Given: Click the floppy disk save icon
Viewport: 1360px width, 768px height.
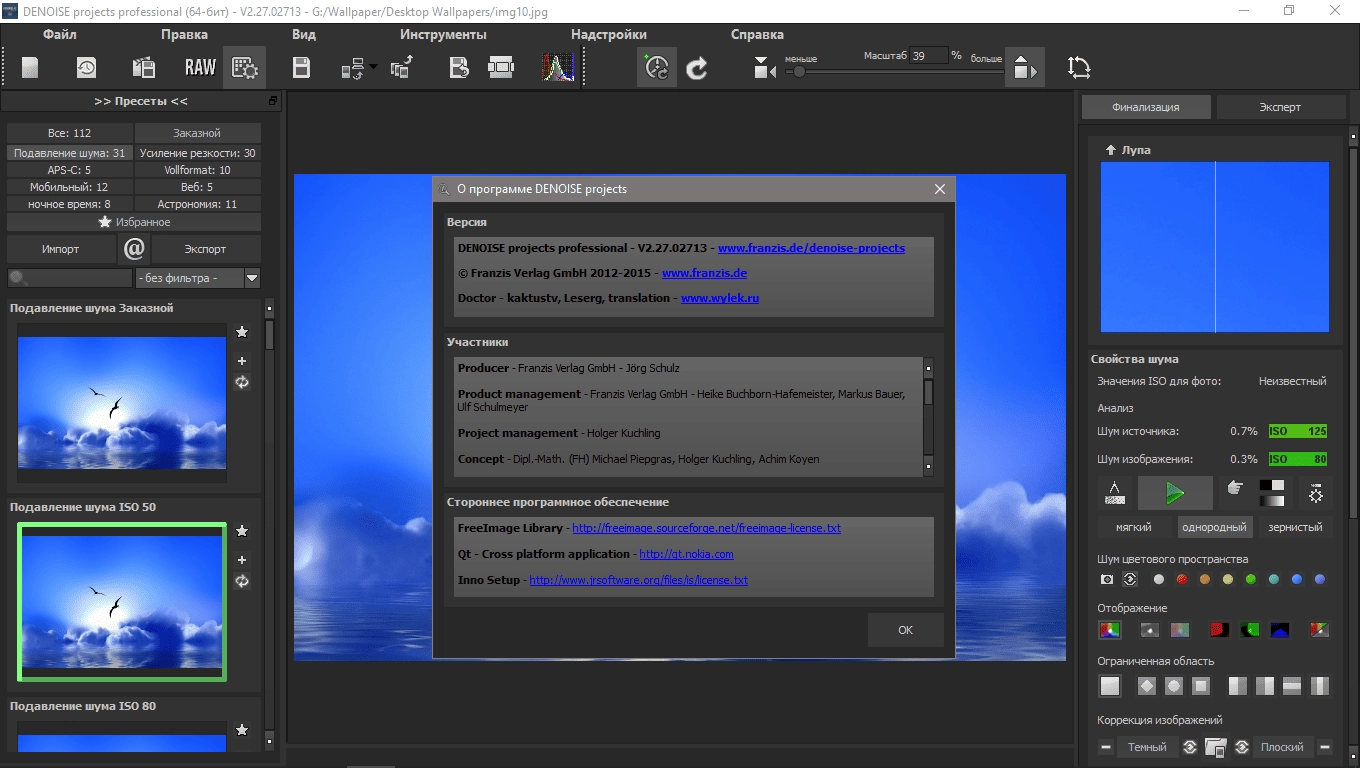Looking at the screenshot, I should [301, 67].
